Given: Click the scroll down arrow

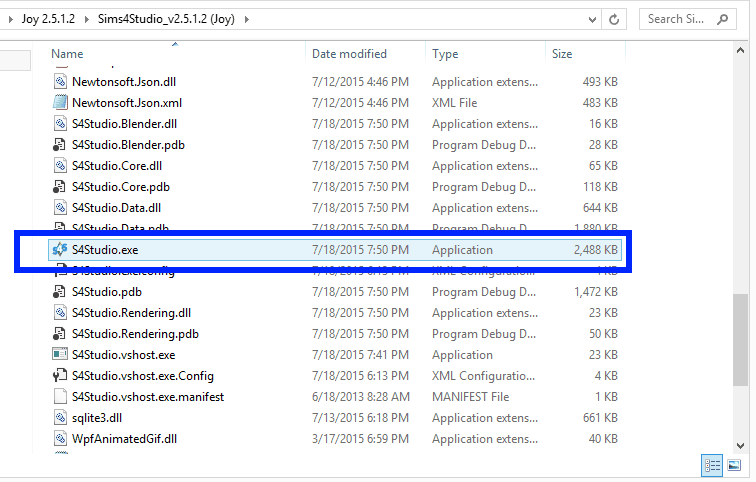Looking at the screenshot, I should [740, 446].
